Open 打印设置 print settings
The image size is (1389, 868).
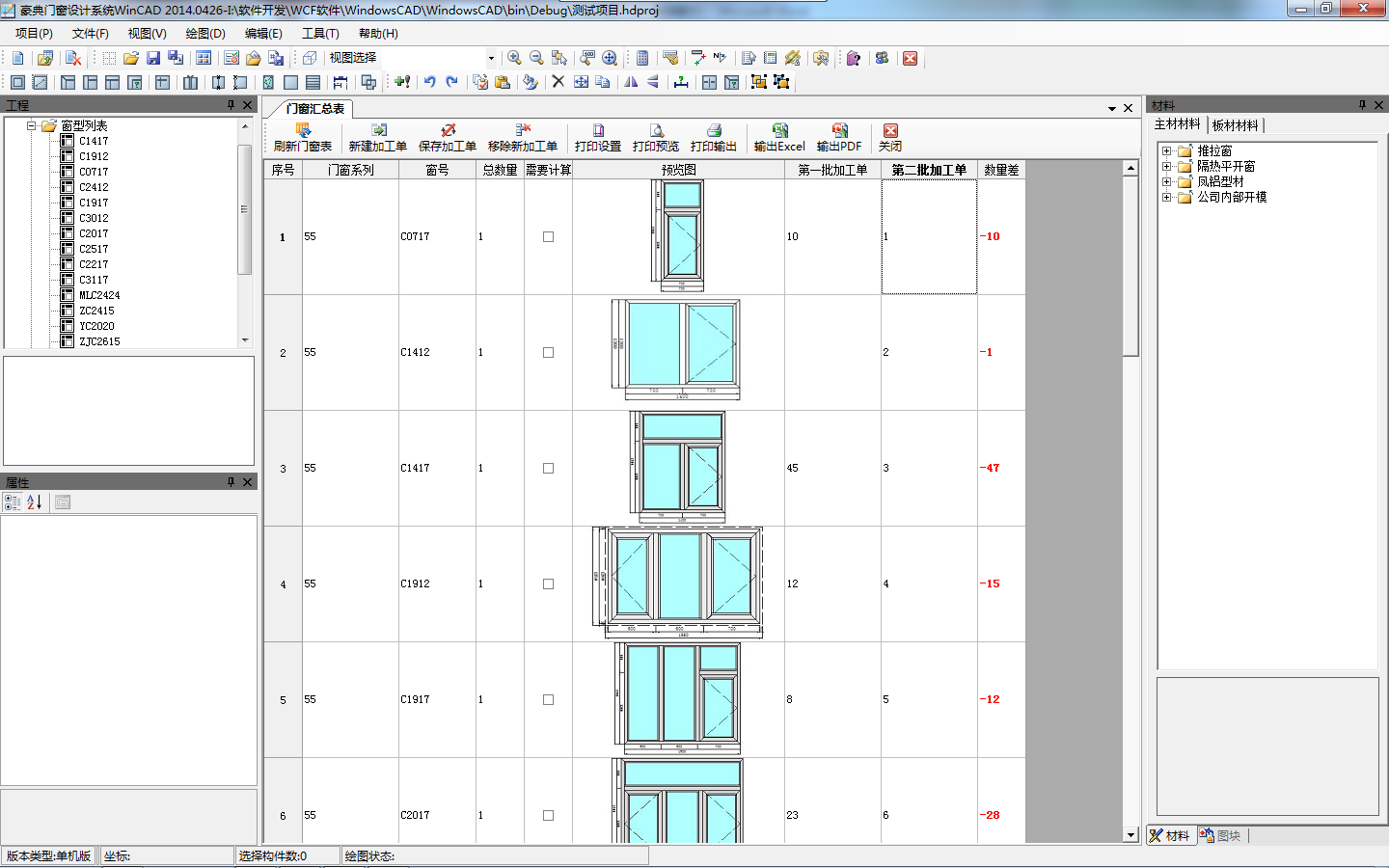[598, 138]
